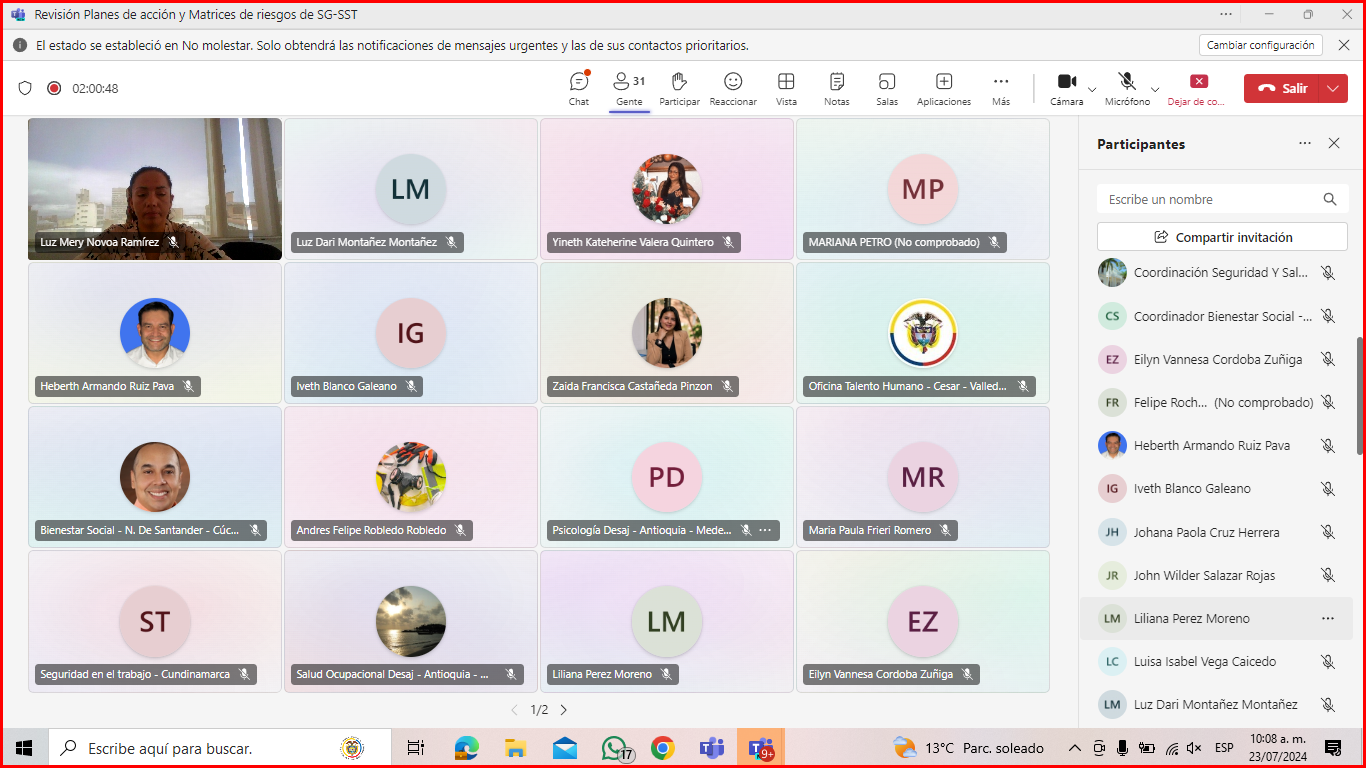Image resolution: width=1366 pixels, height=768 pixels.
Task: Open Aplicaciones menu
Action: coord(944,88)
